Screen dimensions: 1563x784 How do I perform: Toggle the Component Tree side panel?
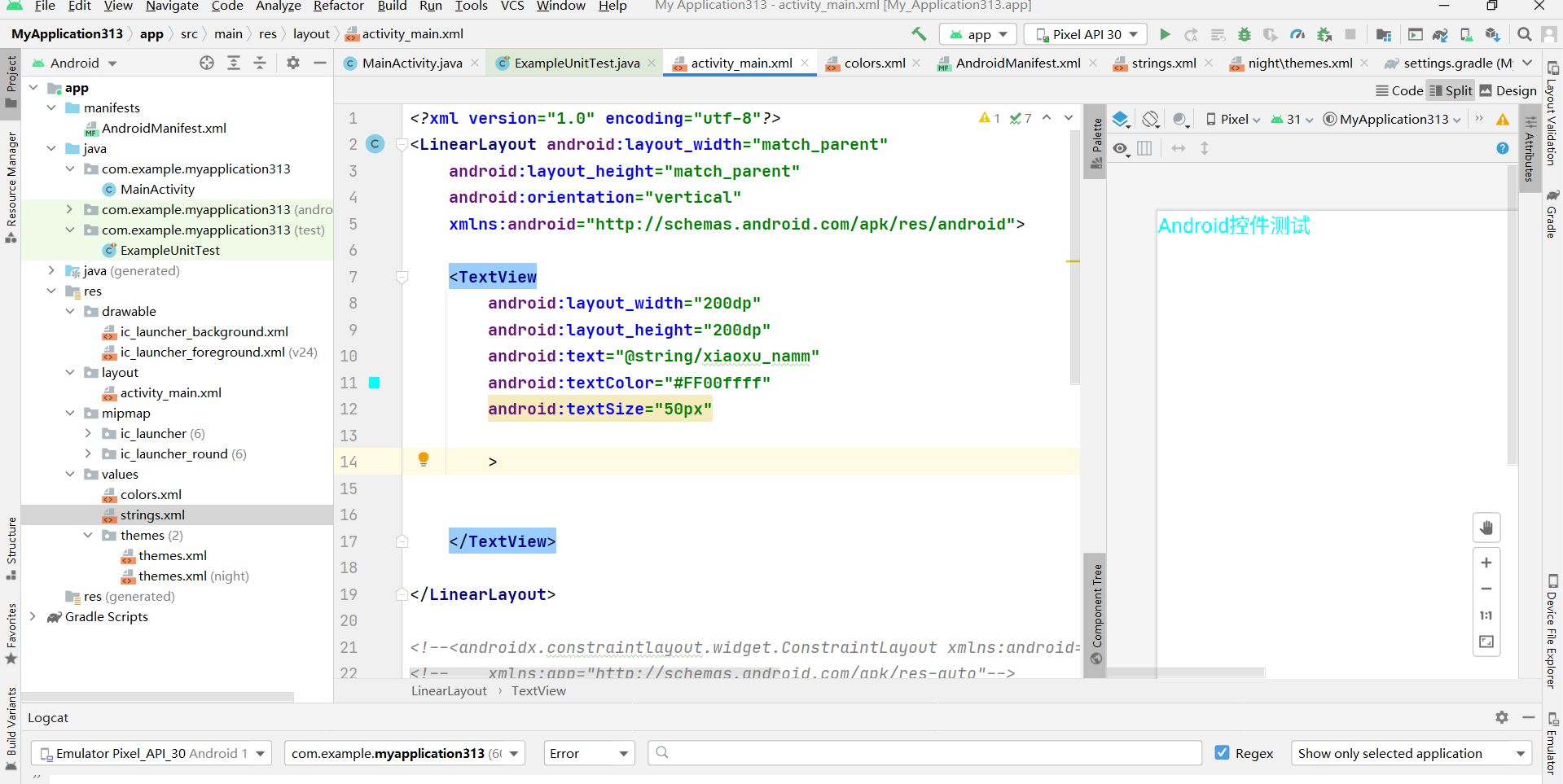pos(1096,615)
